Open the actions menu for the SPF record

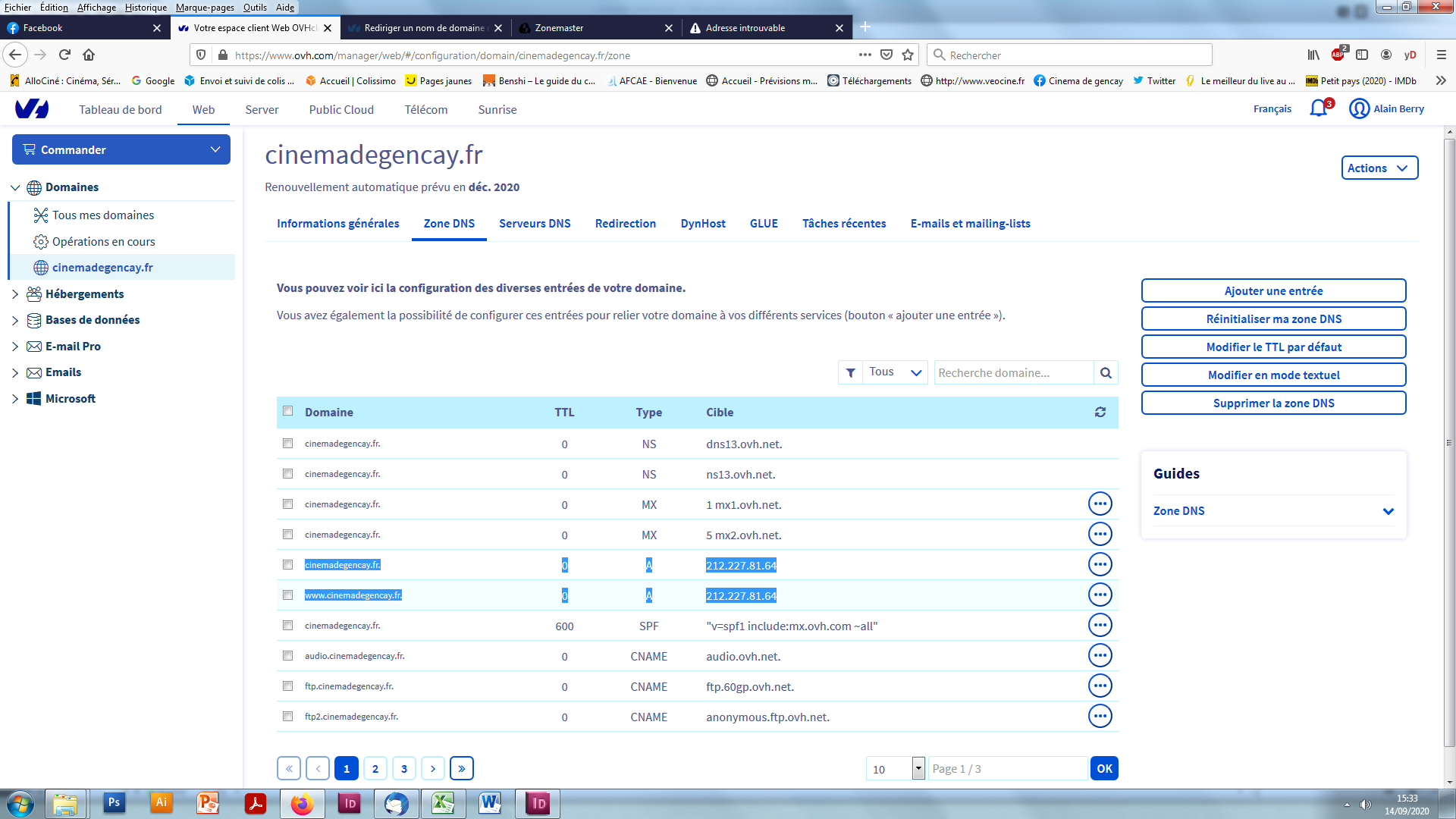click(x=1100, y=625)
